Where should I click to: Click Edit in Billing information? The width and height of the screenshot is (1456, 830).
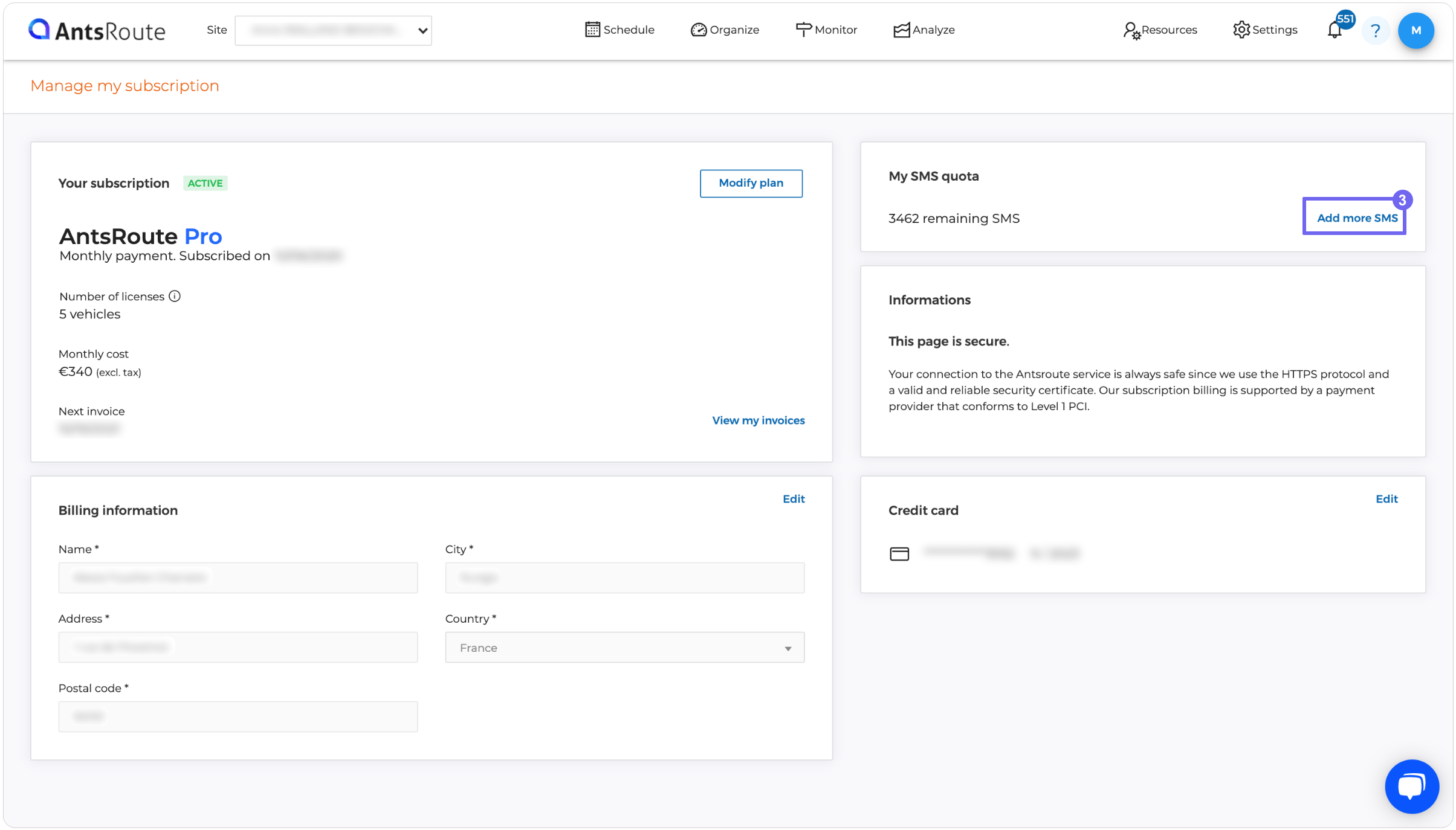[794, 499]
